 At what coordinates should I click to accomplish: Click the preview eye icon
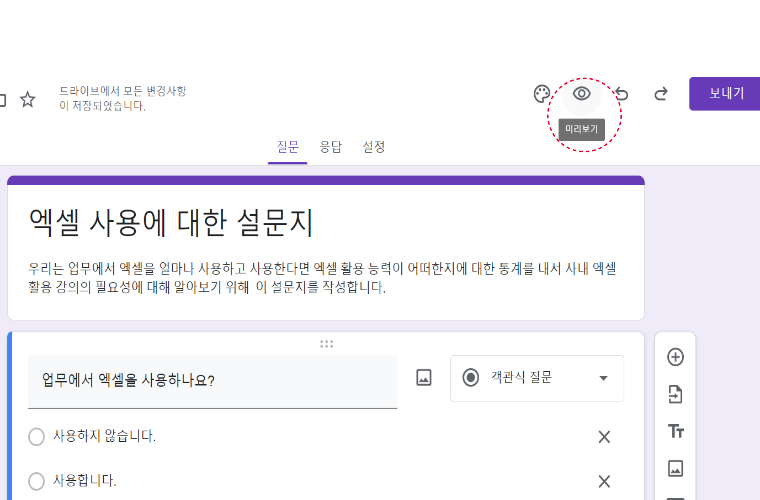click(582, 94)
